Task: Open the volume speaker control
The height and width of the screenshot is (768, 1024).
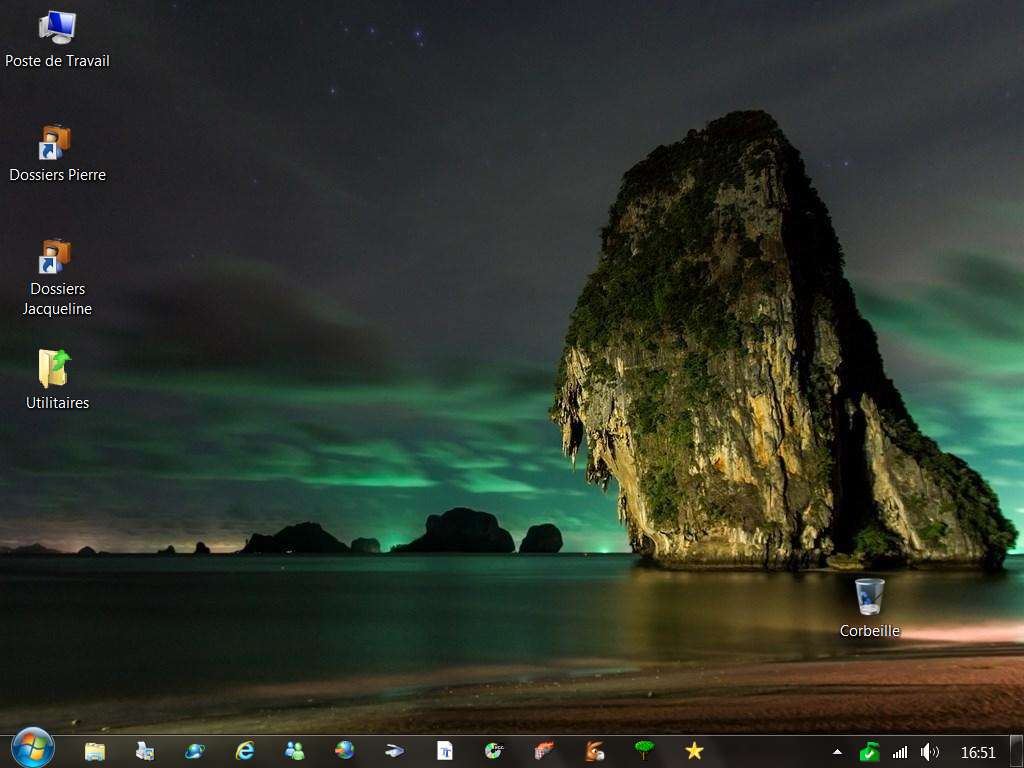Action: click(929, 751)
